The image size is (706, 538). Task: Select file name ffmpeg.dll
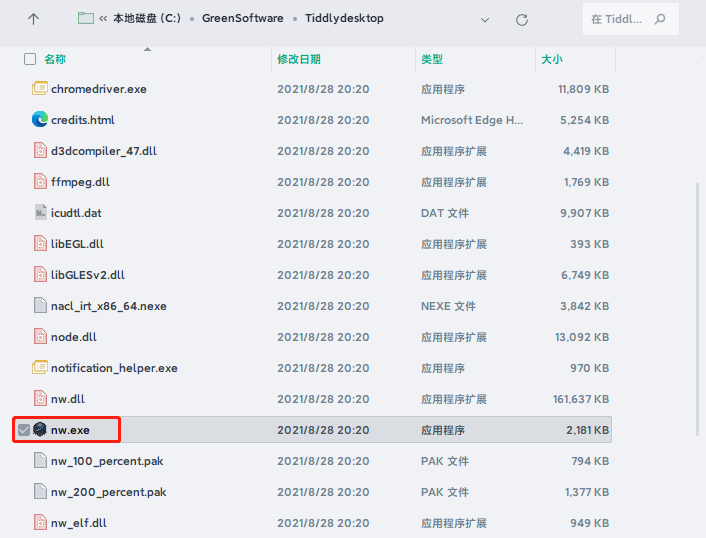coord(80,182)
